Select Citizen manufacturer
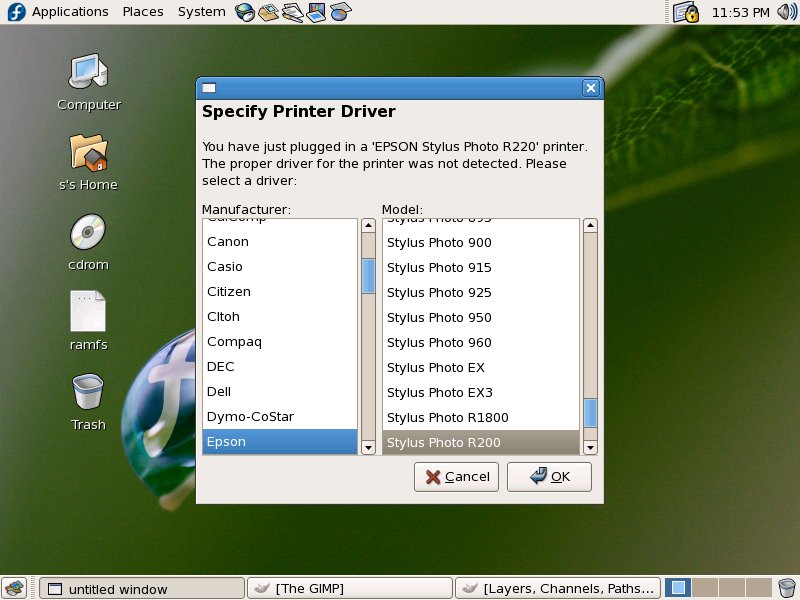 click(280, 292)
